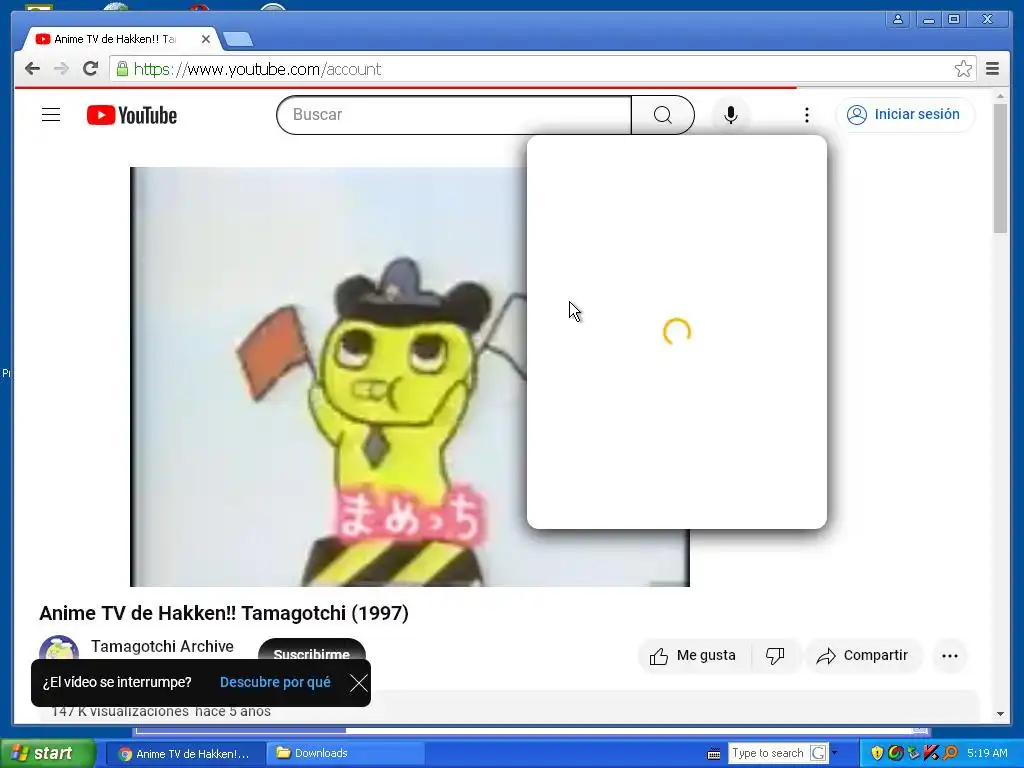This screenshot has height=768, width=1024.
Task: Click the magnifier search button
Action: coord(663,115)
